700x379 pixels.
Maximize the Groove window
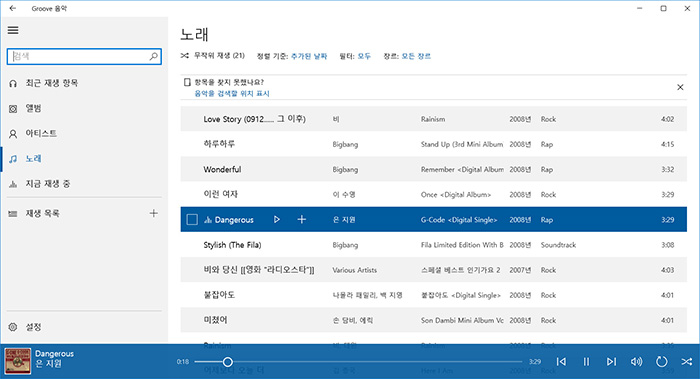point(663,8)
